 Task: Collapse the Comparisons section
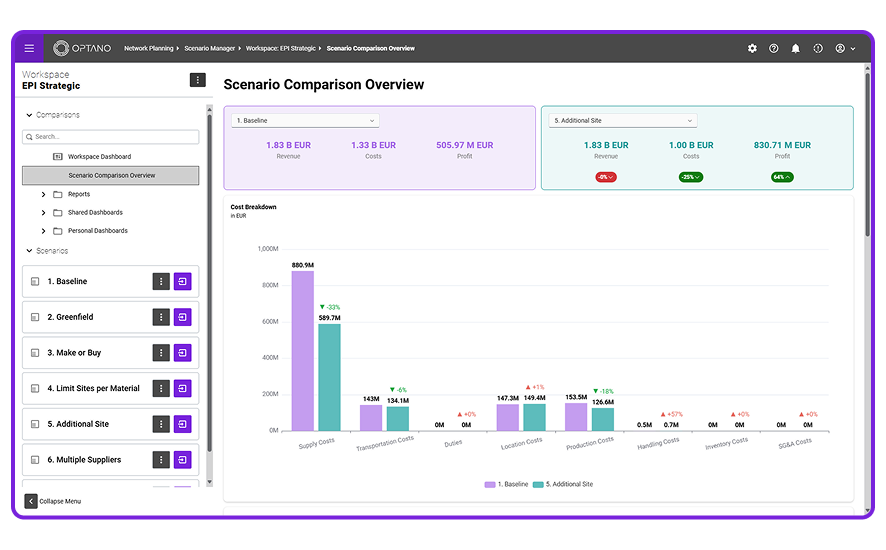tap(29, 115)
